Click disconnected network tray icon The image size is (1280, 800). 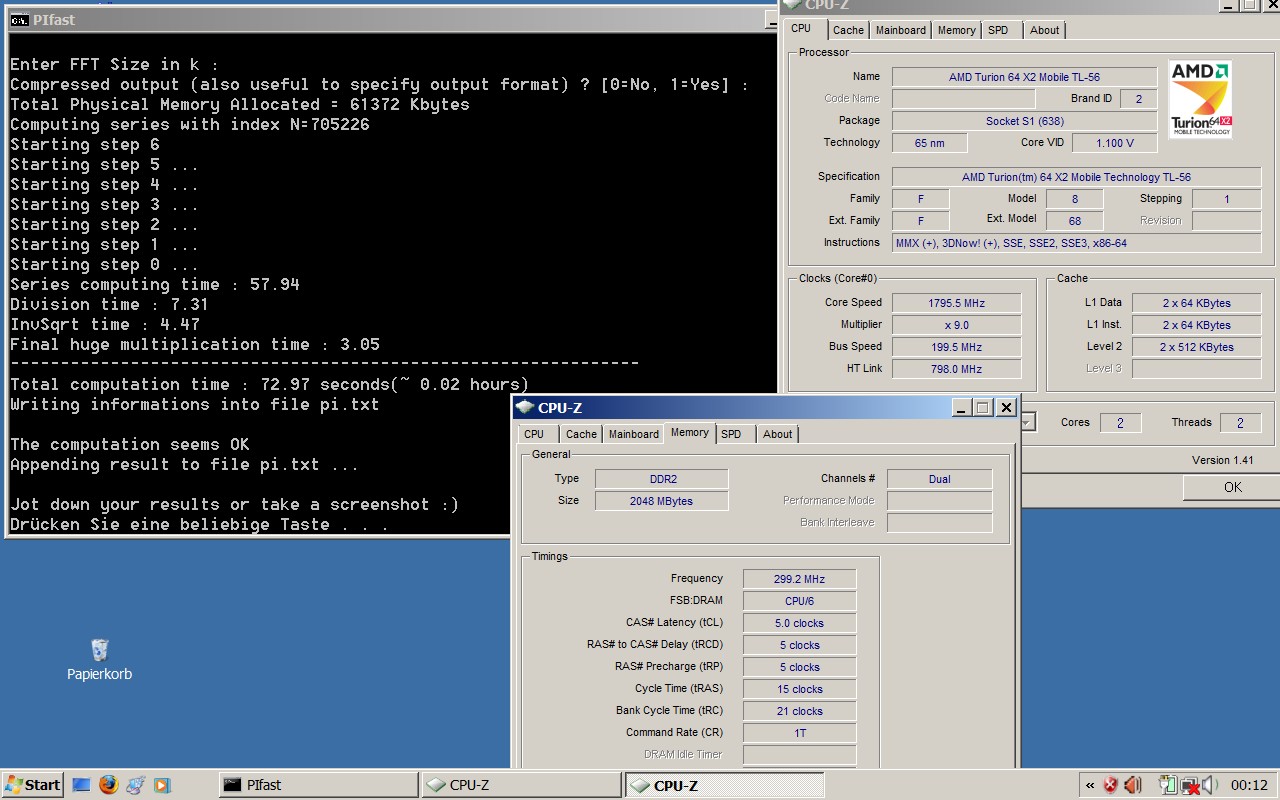1190,785
